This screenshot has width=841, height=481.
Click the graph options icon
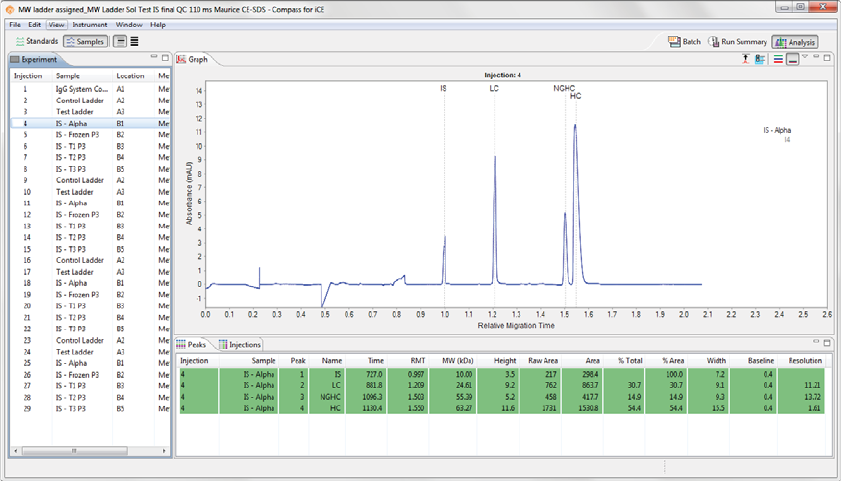pos(760,59)
